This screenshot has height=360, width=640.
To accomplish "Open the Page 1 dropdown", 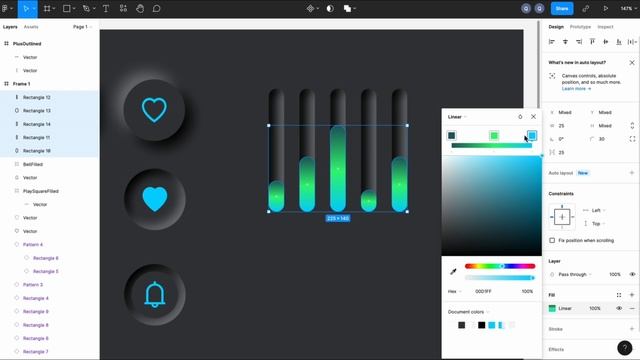I will (82, 27).
